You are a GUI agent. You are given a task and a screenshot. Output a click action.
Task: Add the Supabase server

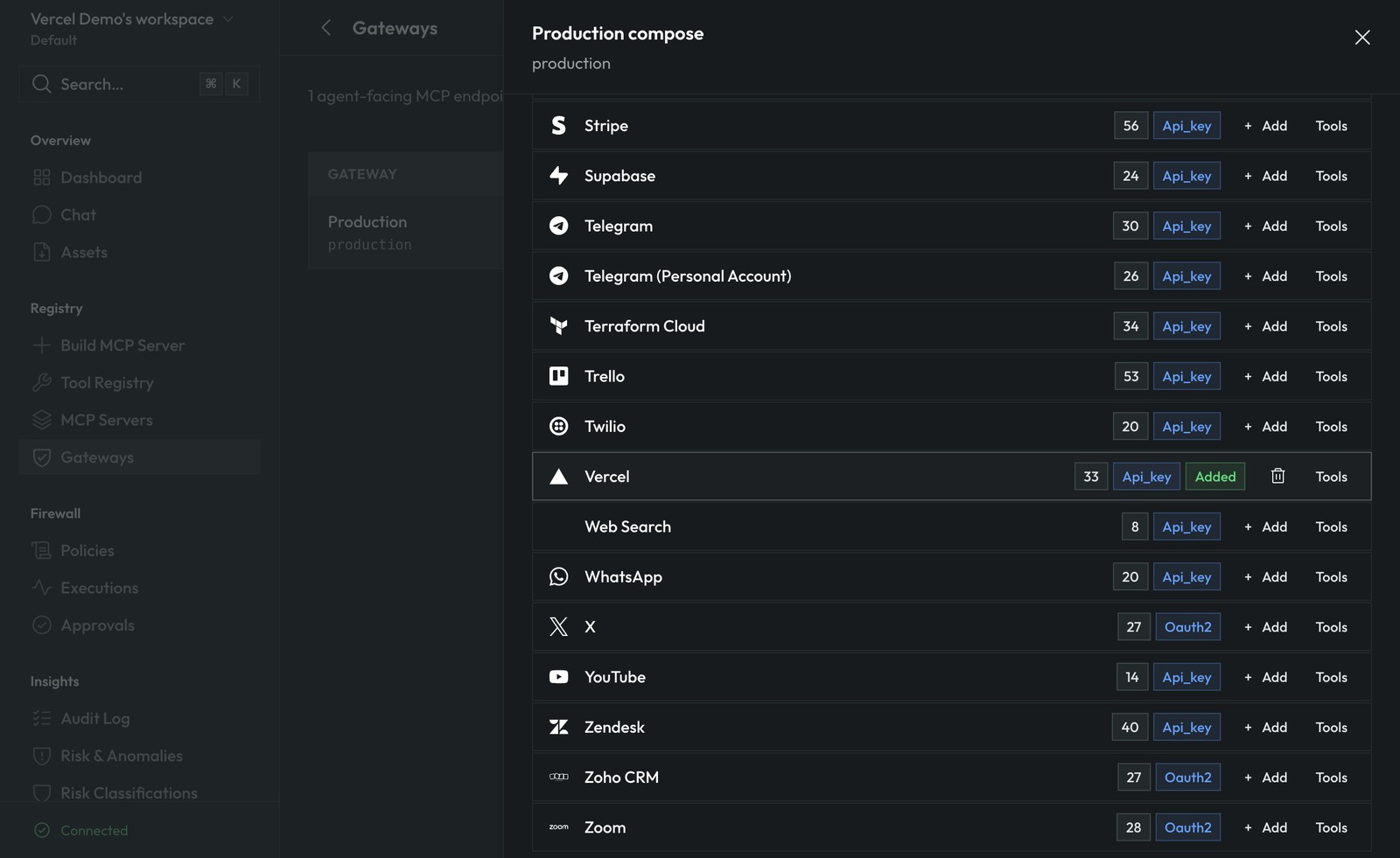point(1265,176)
